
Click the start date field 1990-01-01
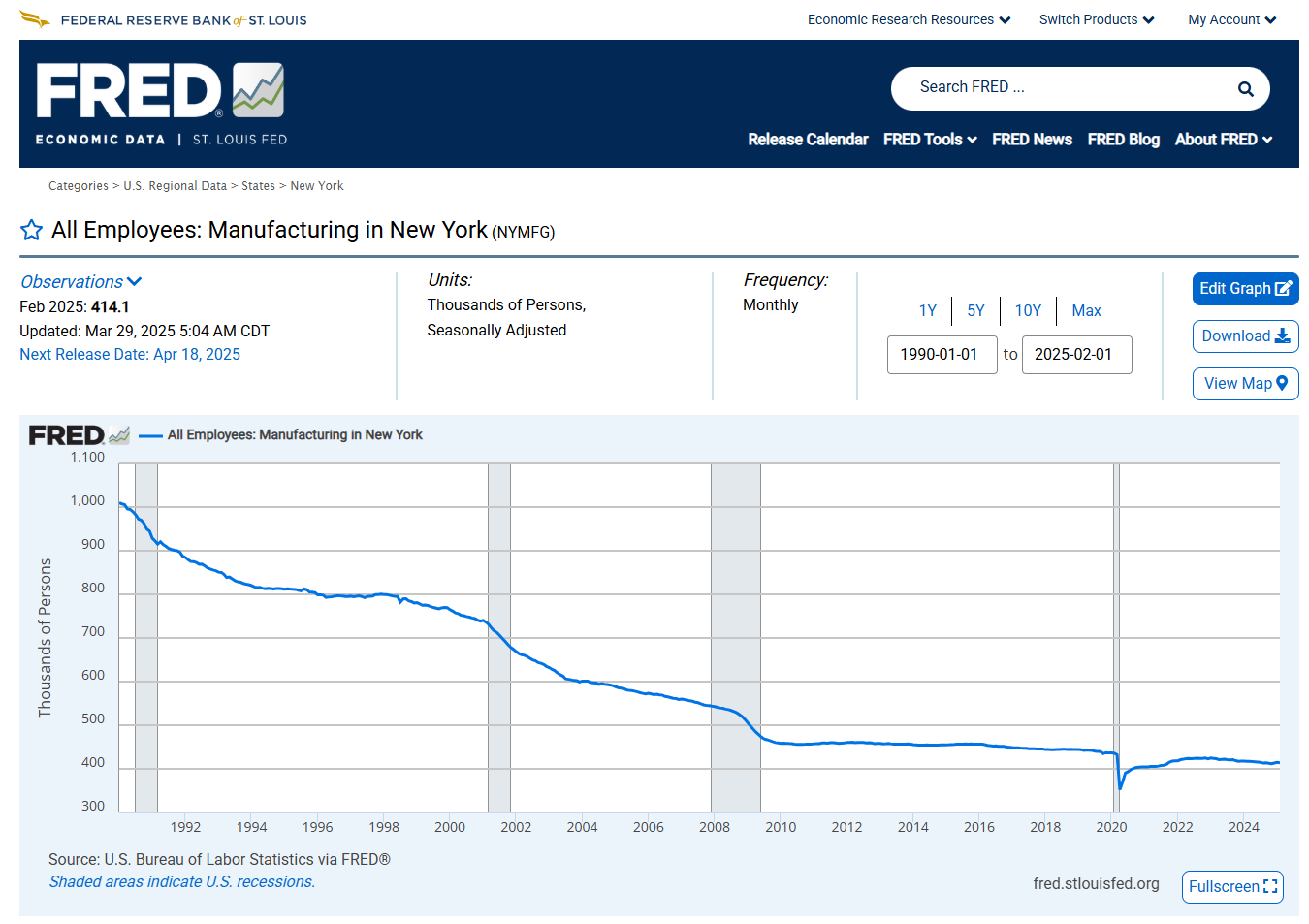942,355
